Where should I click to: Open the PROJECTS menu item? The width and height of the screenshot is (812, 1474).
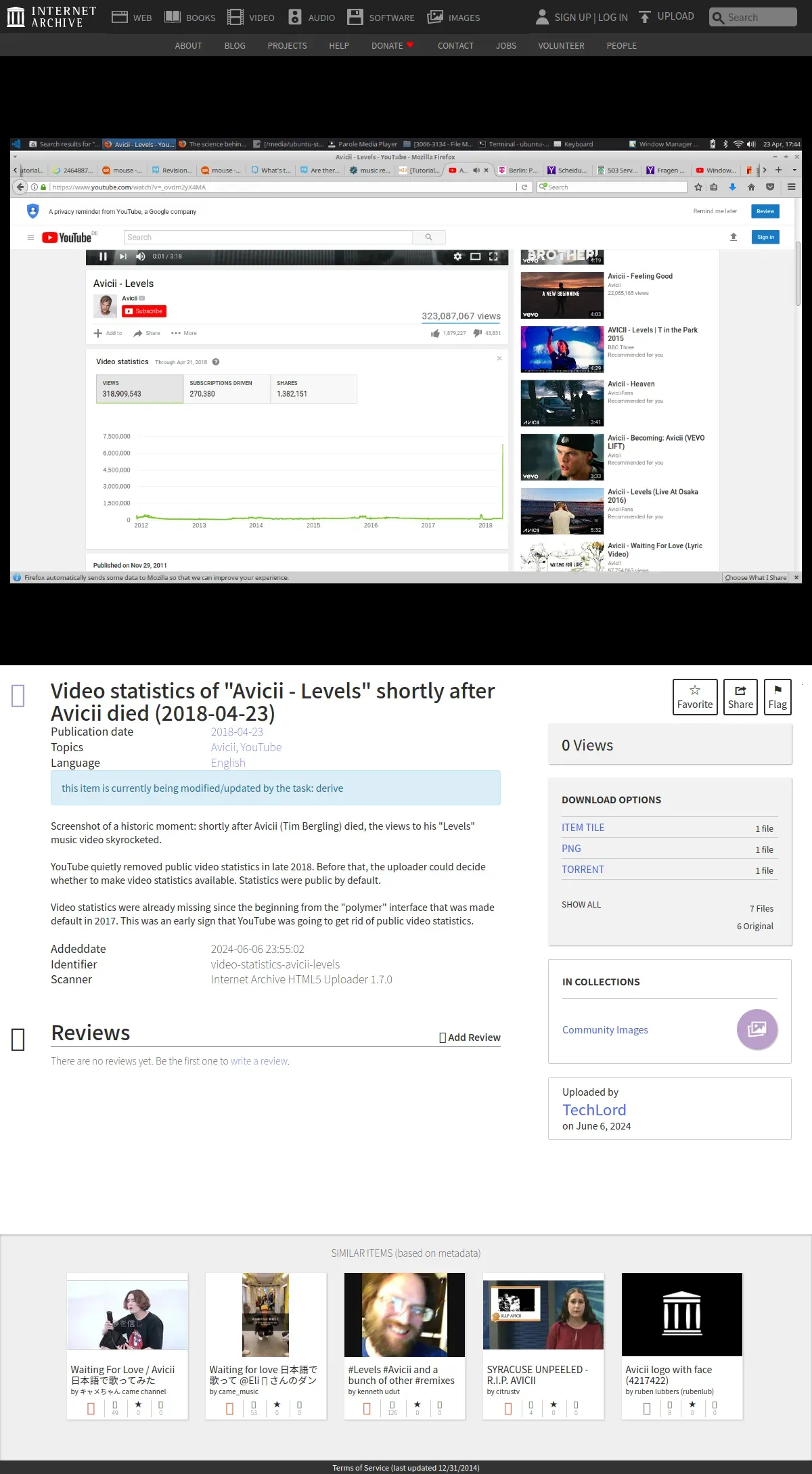pyautogui.click(x=287, y=46)
